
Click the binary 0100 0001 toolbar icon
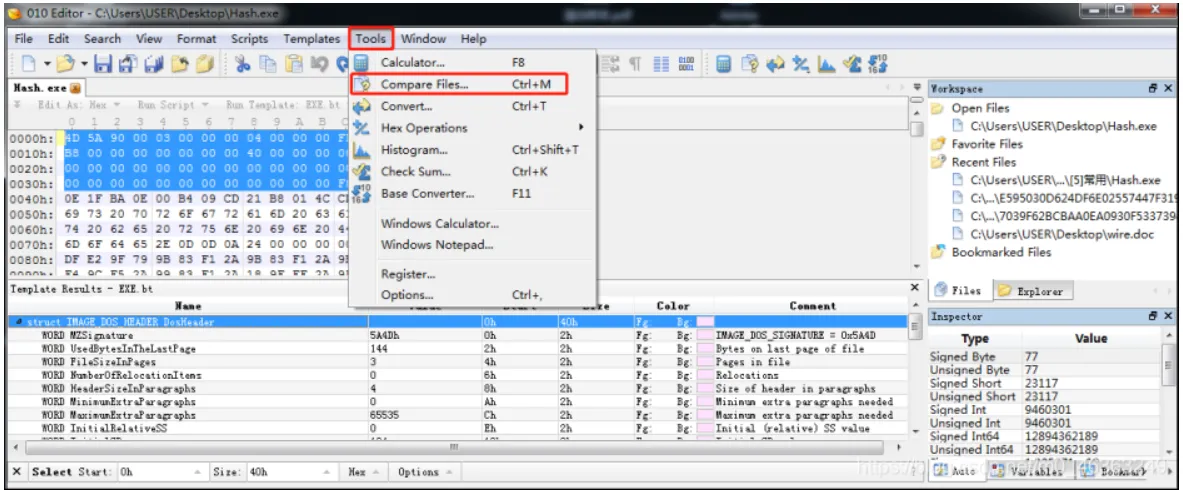pos(687,64)
